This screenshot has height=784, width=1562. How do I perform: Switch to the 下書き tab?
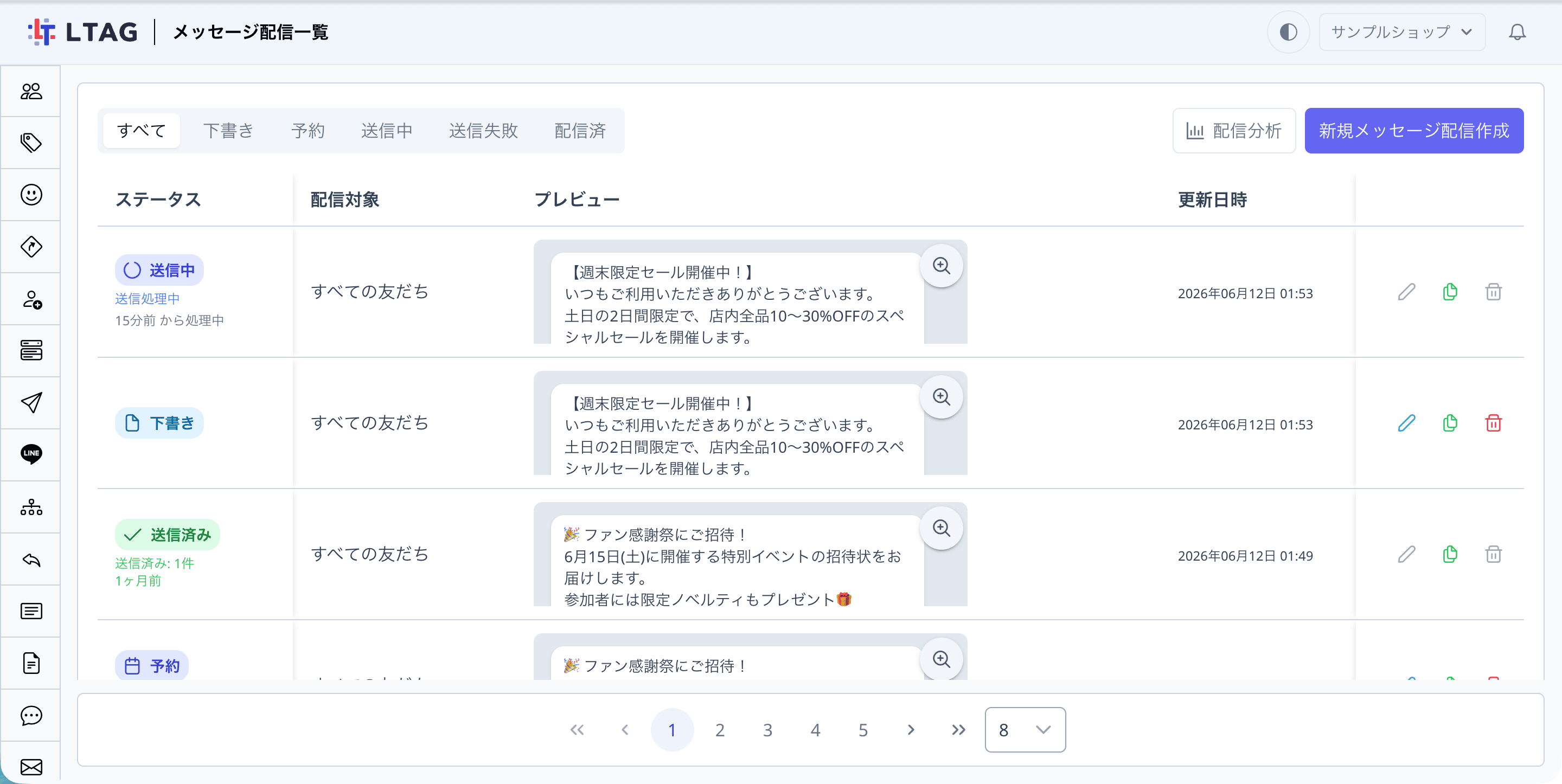tap(228, 130)
